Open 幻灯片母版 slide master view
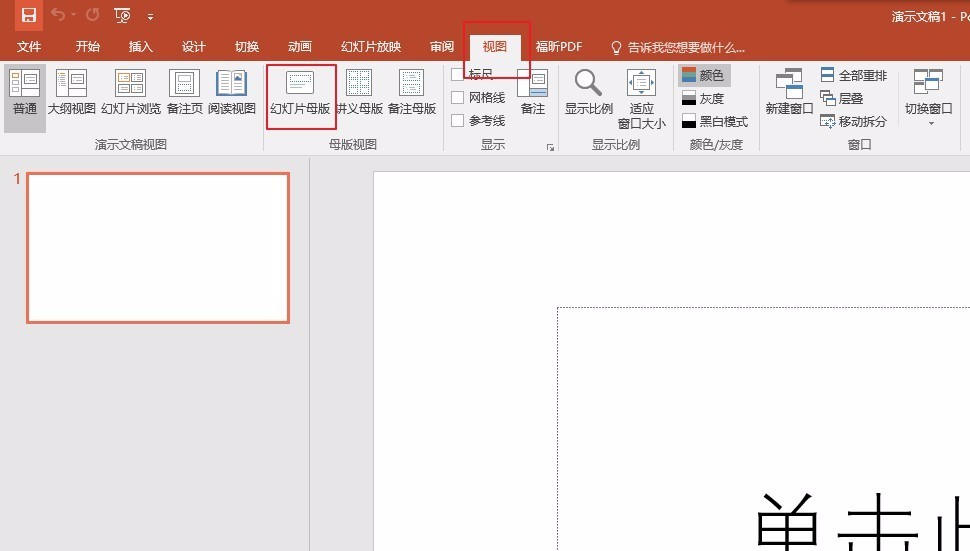 pyautogui.click(x=300, y=93)
